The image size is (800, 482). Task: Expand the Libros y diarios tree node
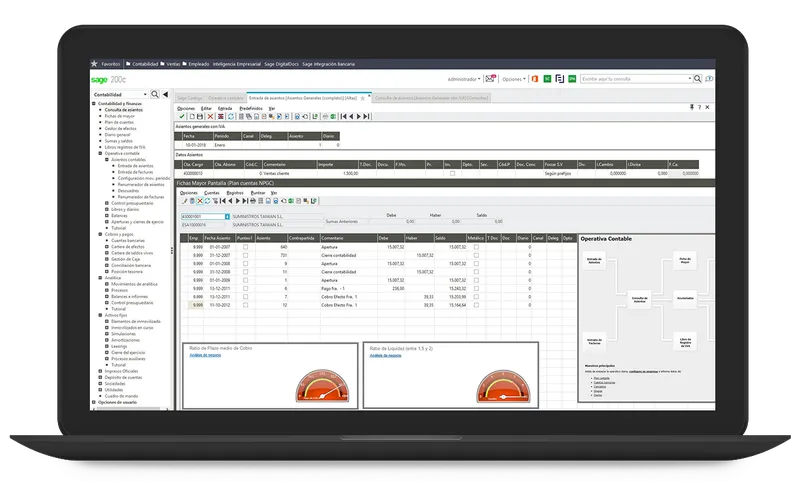pos(107,209)
